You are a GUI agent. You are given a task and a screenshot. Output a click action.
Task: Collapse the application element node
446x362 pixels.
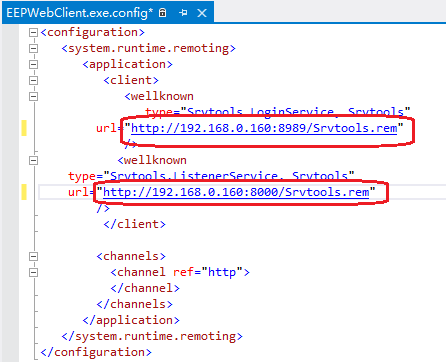click(33, 64)
